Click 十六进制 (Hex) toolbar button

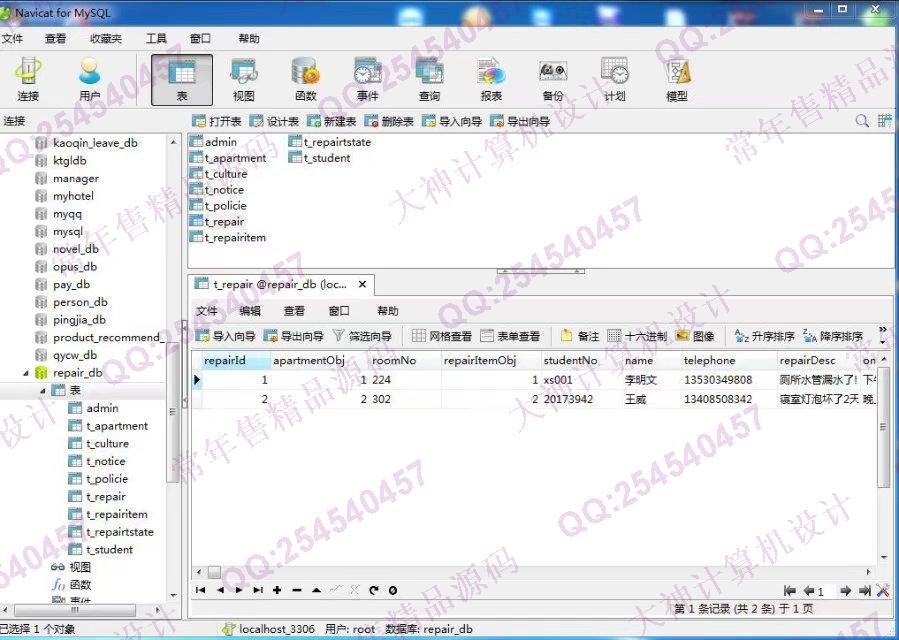637,336
